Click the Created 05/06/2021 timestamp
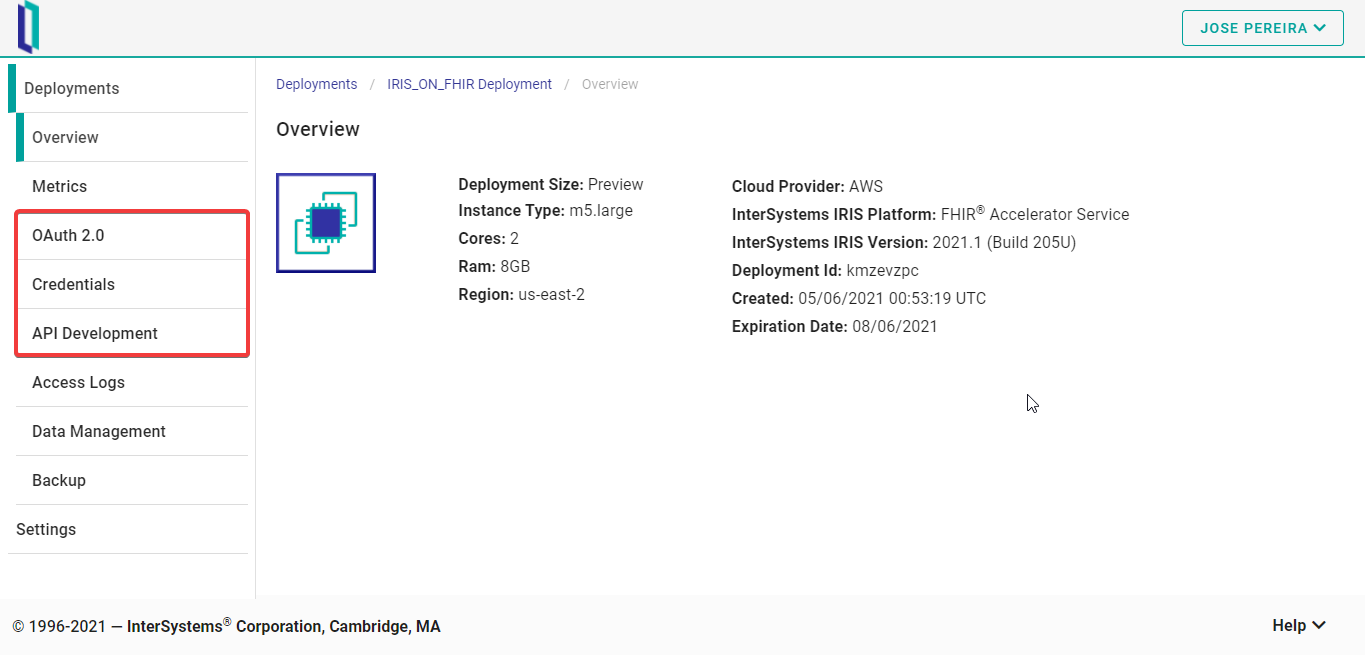The height and width of the screenshot is (655, 1365). click(x=859, y=298)
